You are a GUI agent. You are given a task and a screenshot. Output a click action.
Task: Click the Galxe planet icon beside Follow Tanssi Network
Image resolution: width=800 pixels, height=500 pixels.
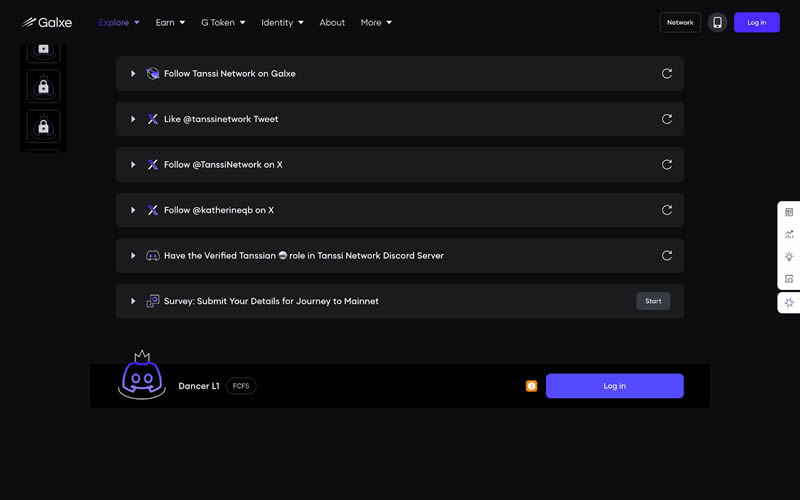[153, 73]
